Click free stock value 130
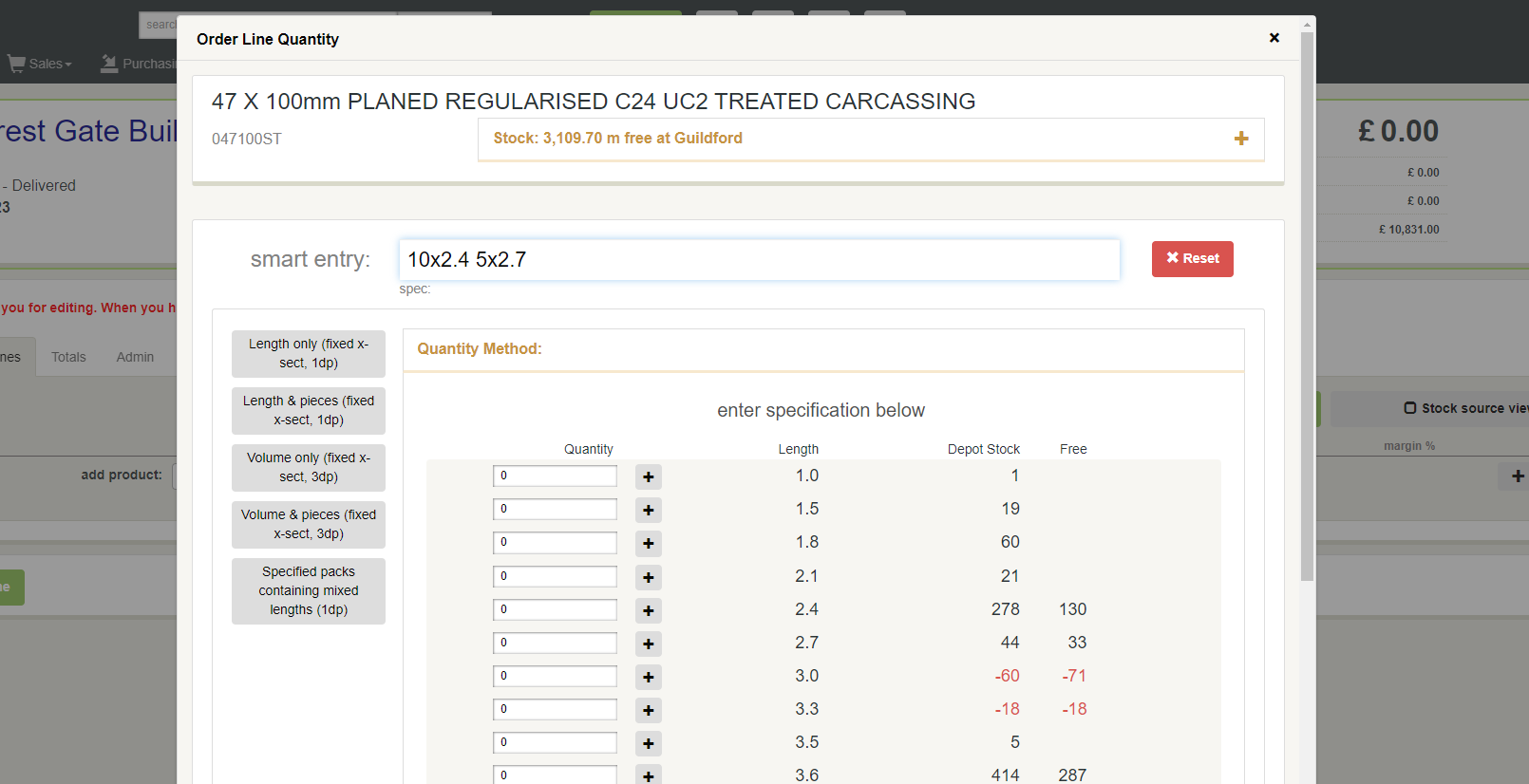The width and height of the screenshot is (1529, 784). [1073, 609]
